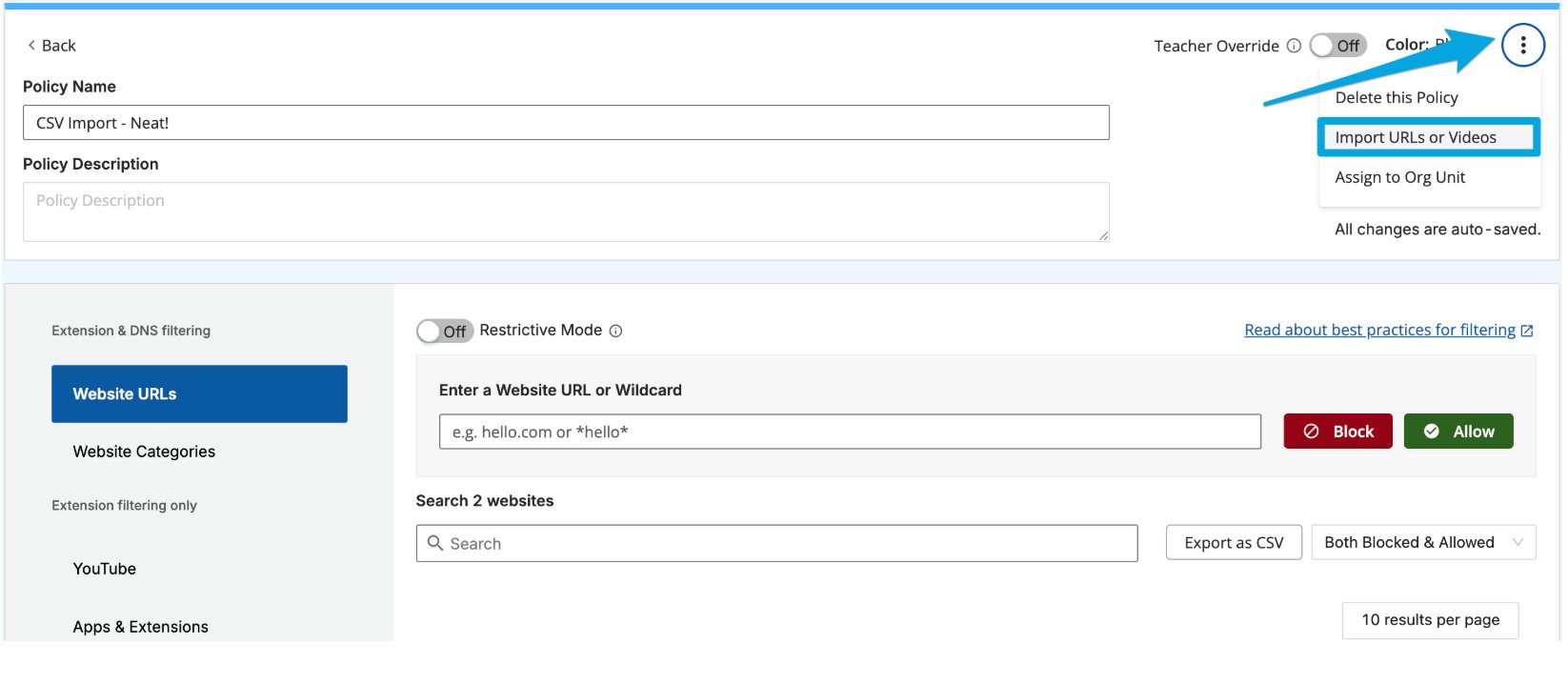This screenshot has height=684, width=1568.
Task: Click the 'Extension & DNS filtering' heading text
Action: 131,331
